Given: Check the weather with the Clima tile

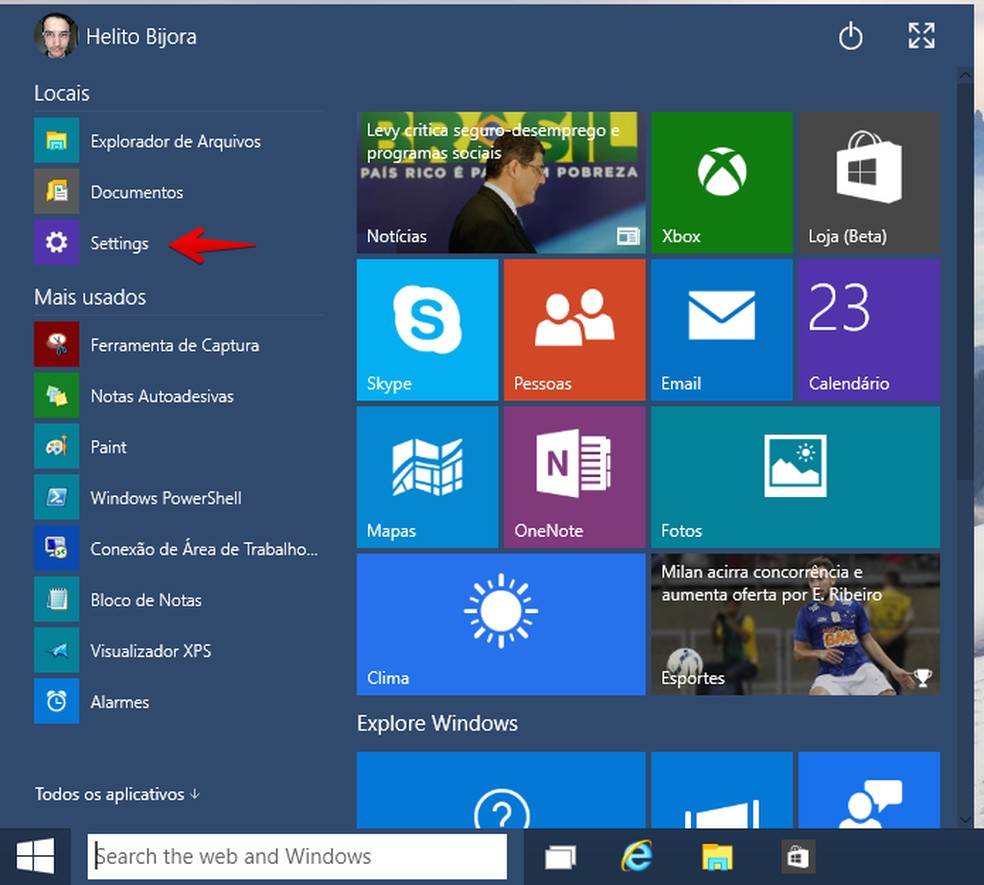Looking at the screenshot, I should [x=500, y=624].
